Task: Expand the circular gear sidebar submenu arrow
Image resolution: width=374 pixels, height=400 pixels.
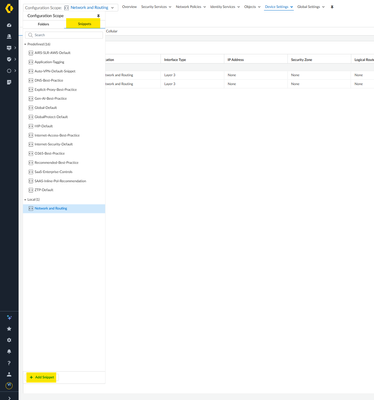Action: pos(15,71)
